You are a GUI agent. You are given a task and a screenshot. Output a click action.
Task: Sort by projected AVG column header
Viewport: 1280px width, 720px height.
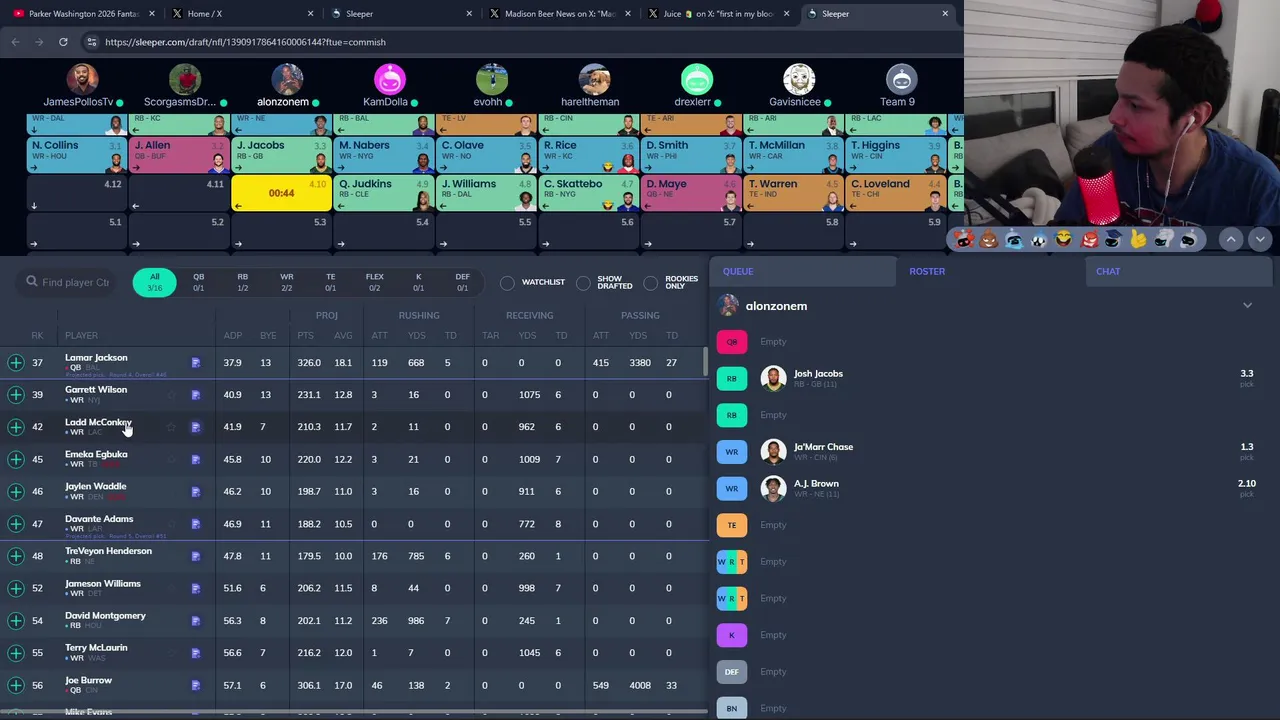pyautogui.click(x=343, y=335)
